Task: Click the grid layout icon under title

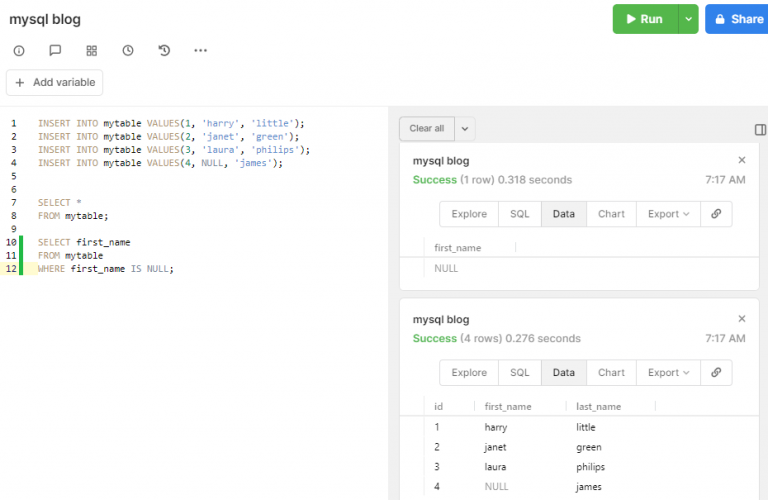Action: pos(92,50)
